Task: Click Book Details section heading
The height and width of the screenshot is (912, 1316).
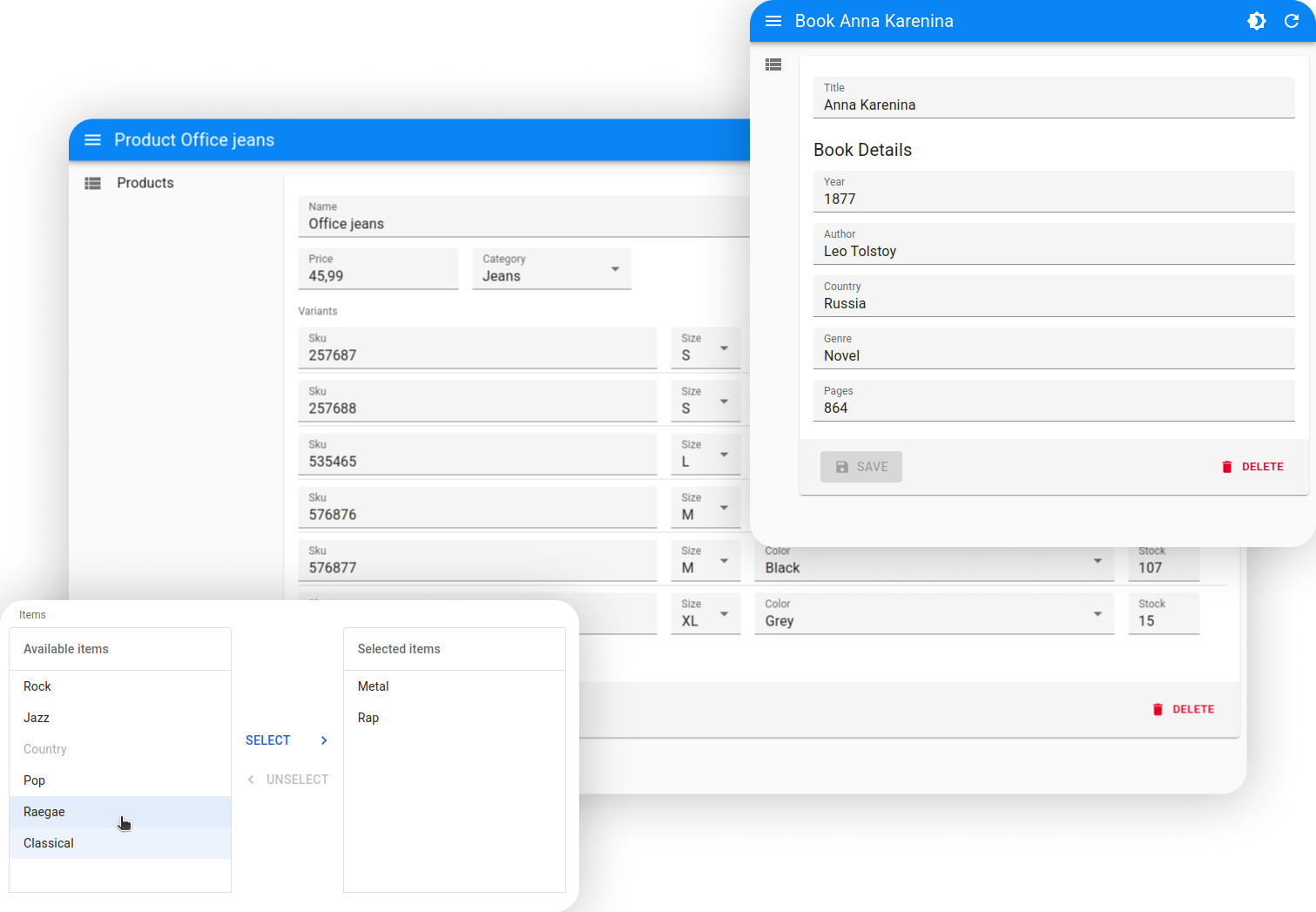Action: click(862, 150)
